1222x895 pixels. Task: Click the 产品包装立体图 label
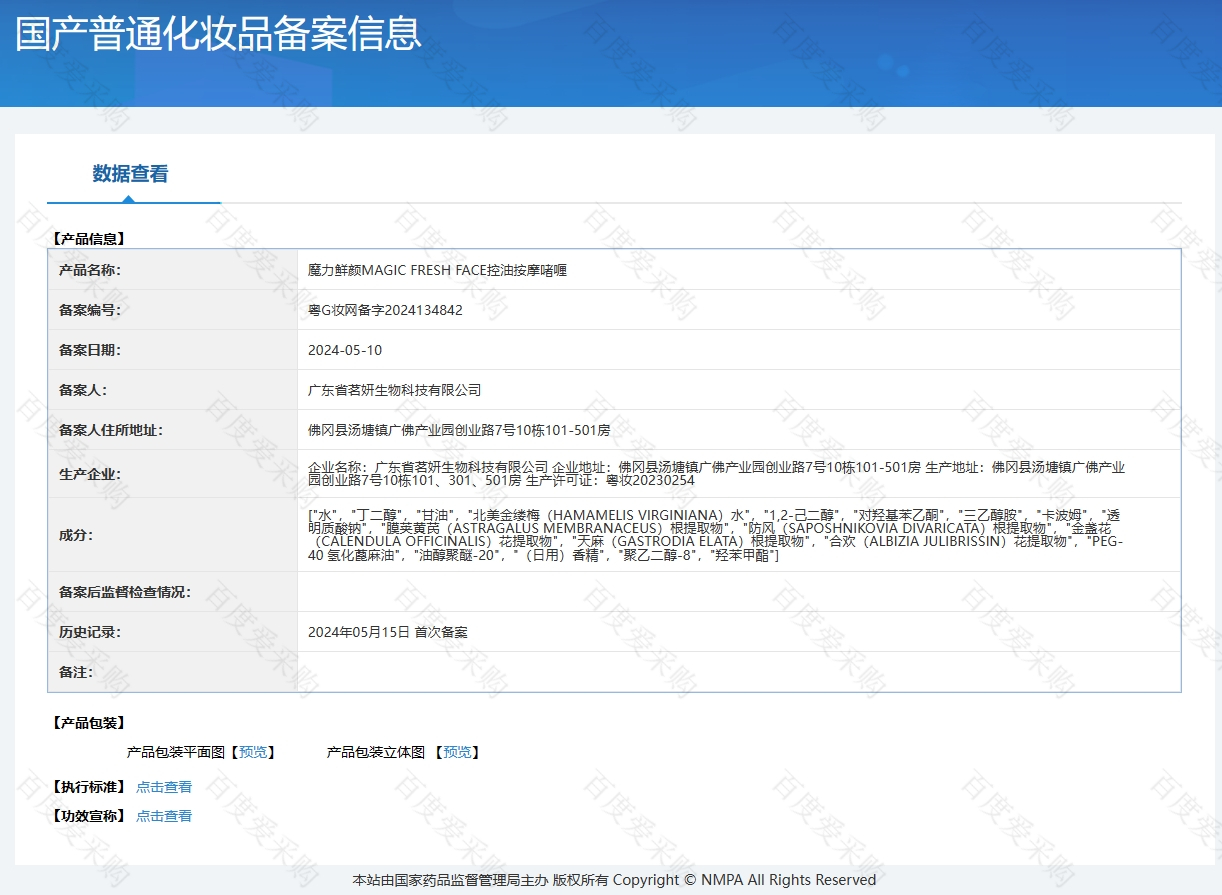(376, 752)
